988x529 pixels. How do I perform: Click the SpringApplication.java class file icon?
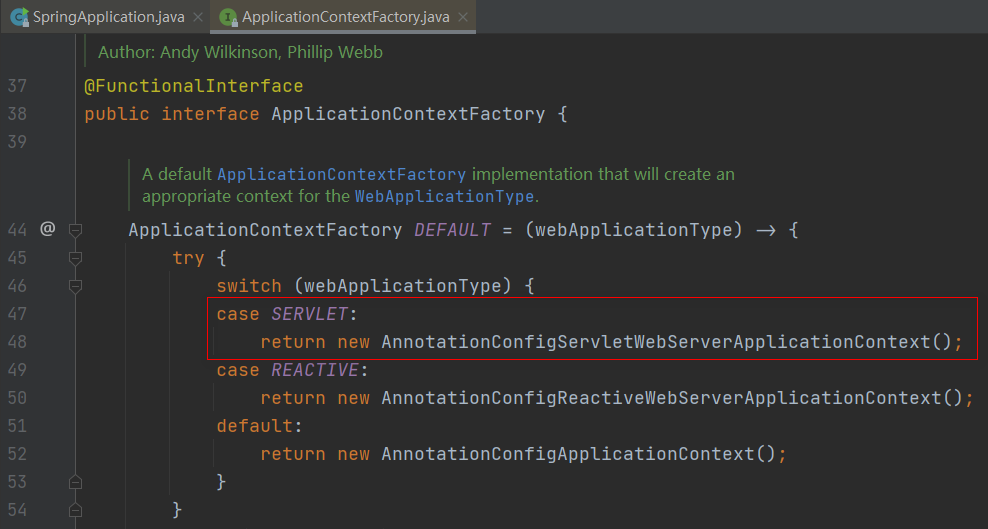tap(20, 17)
